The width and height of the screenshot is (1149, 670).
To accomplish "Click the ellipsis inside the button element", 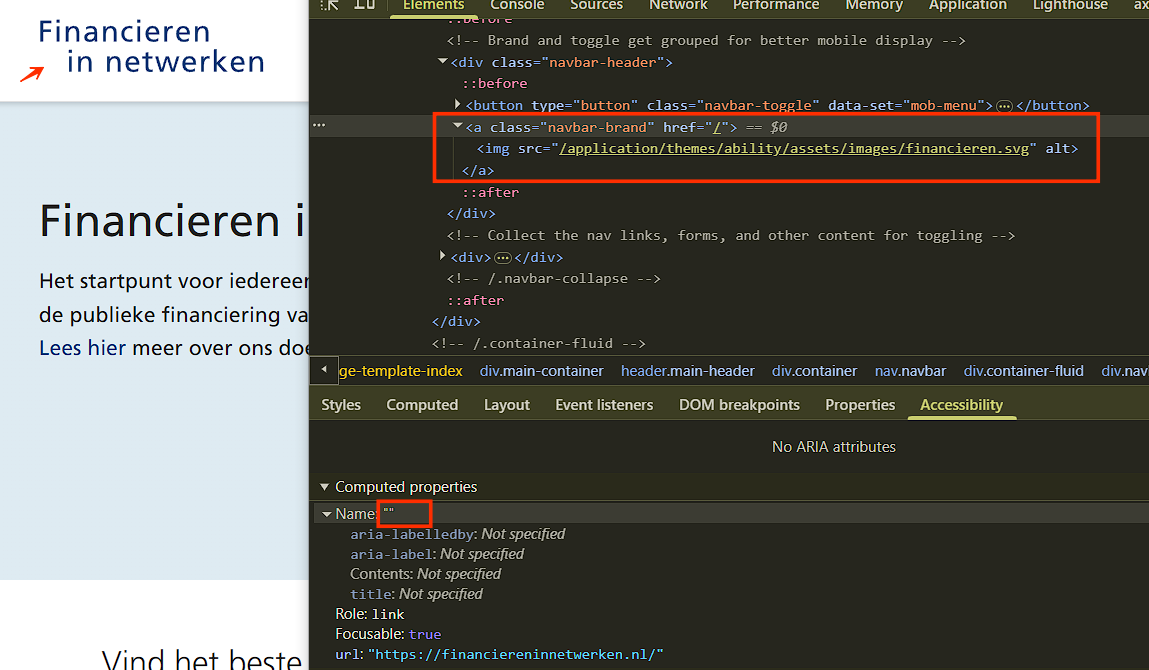I will [1005, 106].
